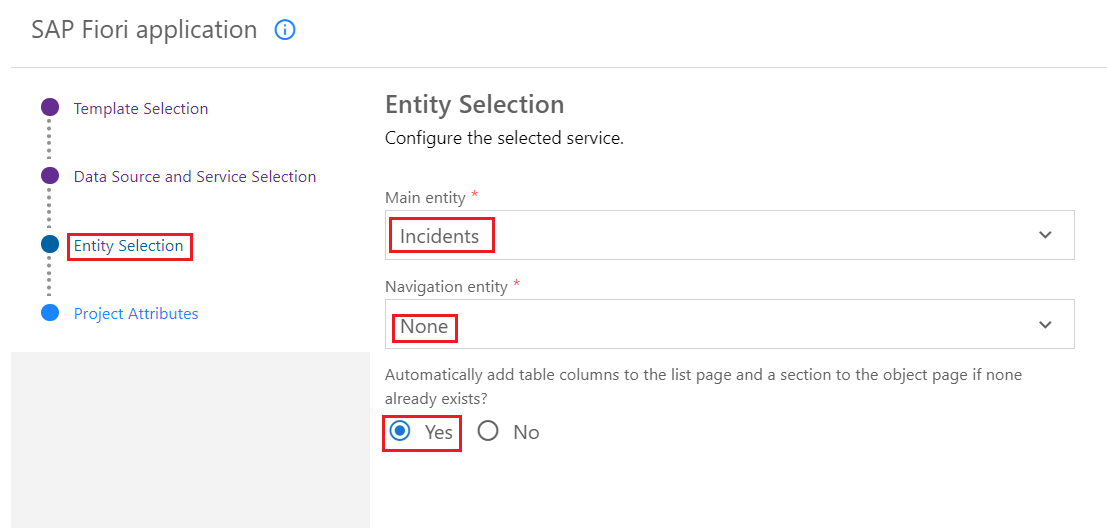Click the Entity Selection page heading
The height and width of the screenshot is (528, 1107).
click(x=474, y=104)
